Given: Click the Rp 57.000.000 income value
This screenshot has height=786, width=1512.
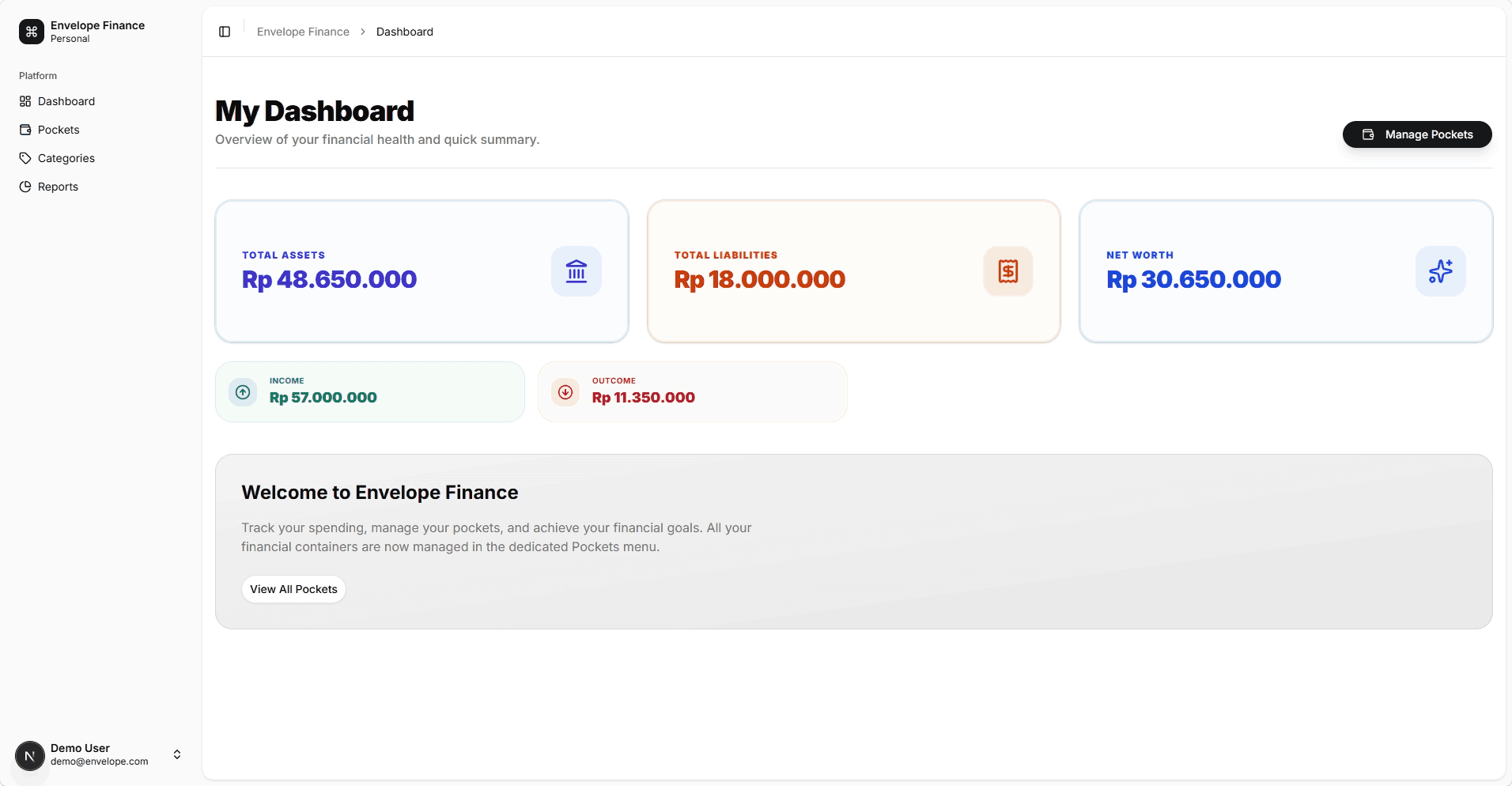Looking at the screenshot, I should pyautogui.click(x=323, y=398).
